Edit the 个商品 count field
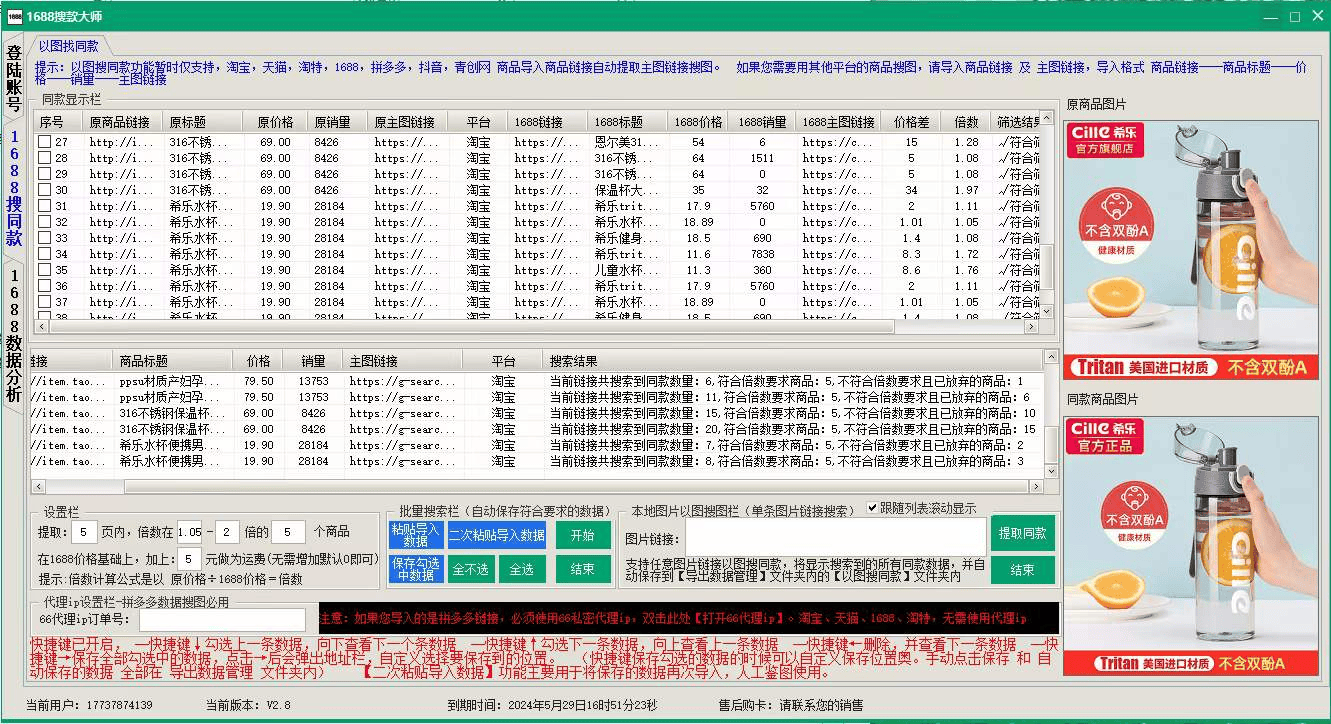This screenshot has height=724, width=1331. [289, 533]
